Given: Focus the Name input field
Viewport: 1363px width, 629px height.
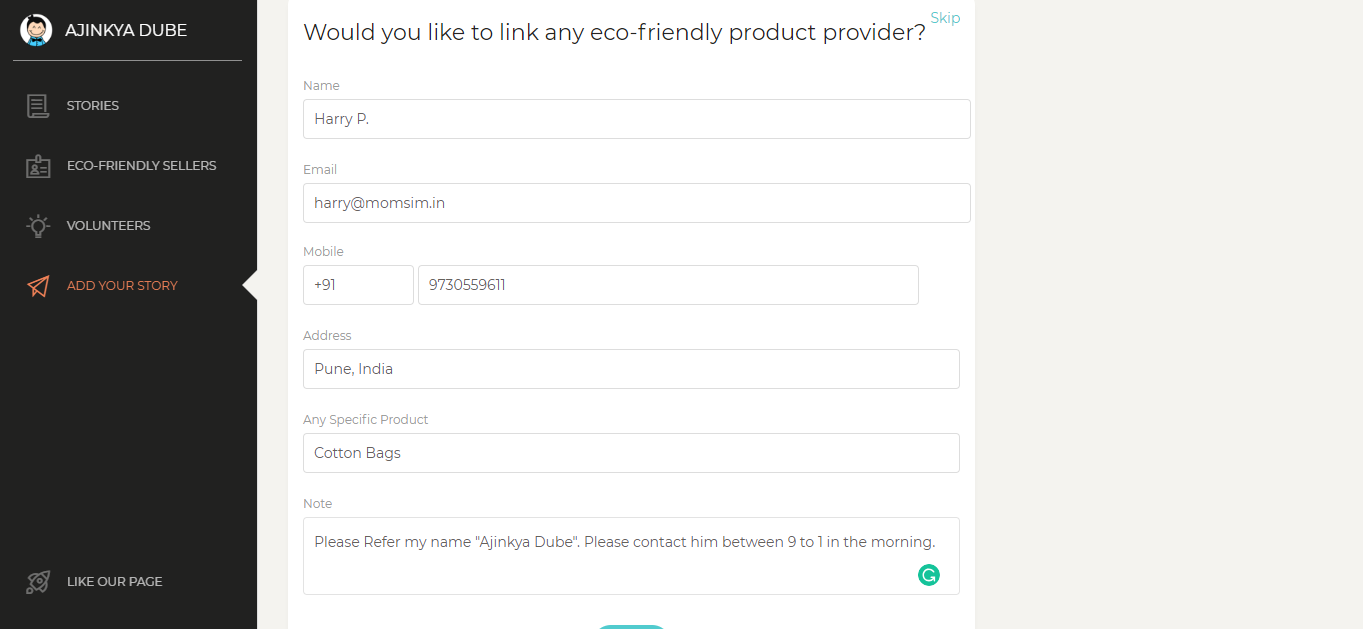Looking at the screenshot, I should [636, 119].
